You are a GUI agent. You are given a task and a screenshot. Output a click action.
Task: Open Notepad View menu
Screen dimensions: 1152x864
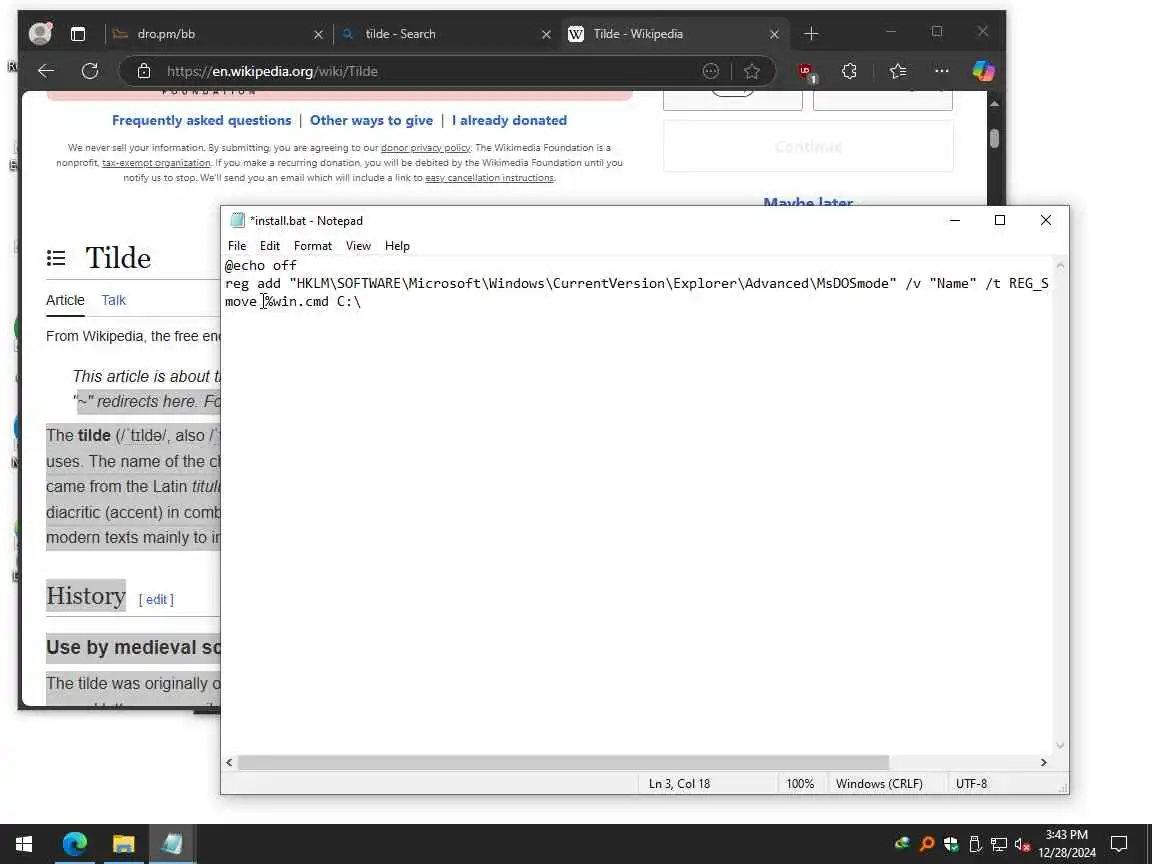pyautogui.click(x=359, y=245)
